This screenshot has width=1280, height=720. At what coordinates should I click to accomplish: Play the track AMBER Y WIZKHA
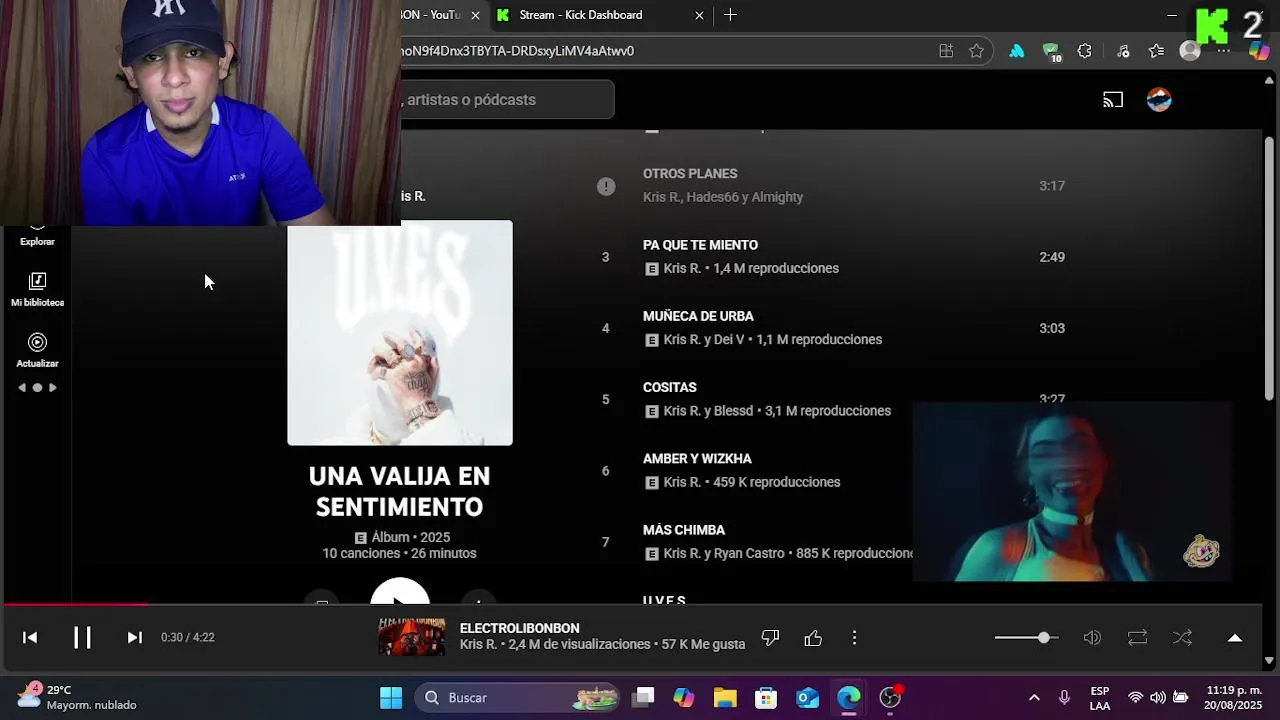point(697,459)
